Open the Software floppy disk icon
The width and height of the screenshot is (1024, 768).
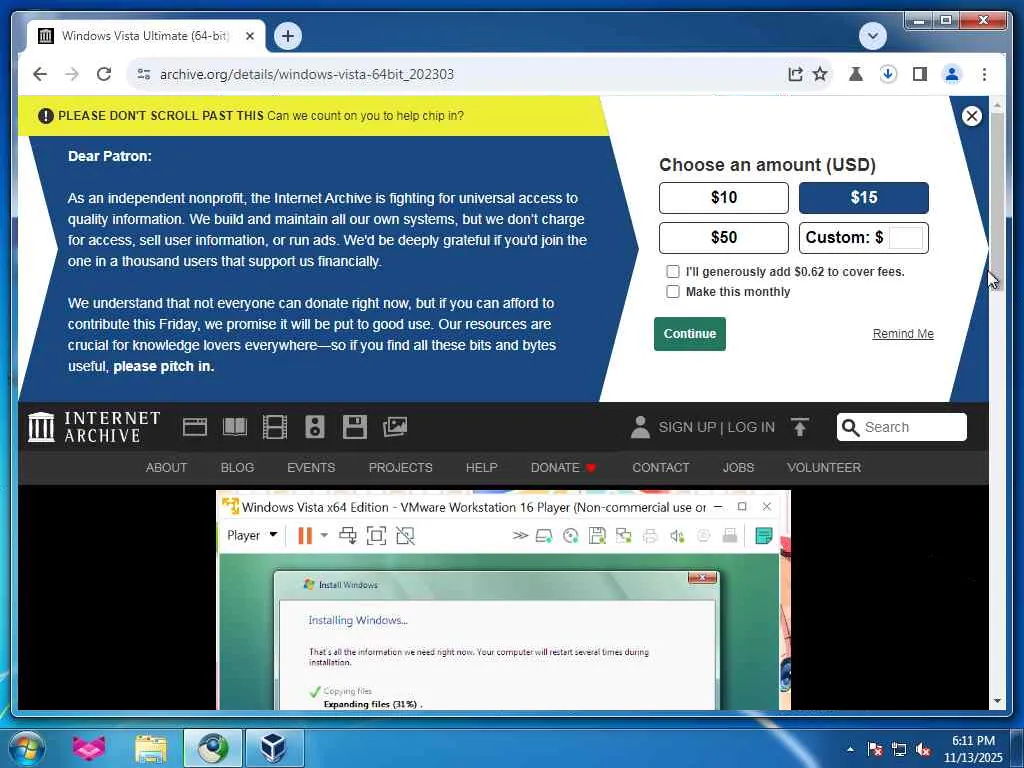355,427
